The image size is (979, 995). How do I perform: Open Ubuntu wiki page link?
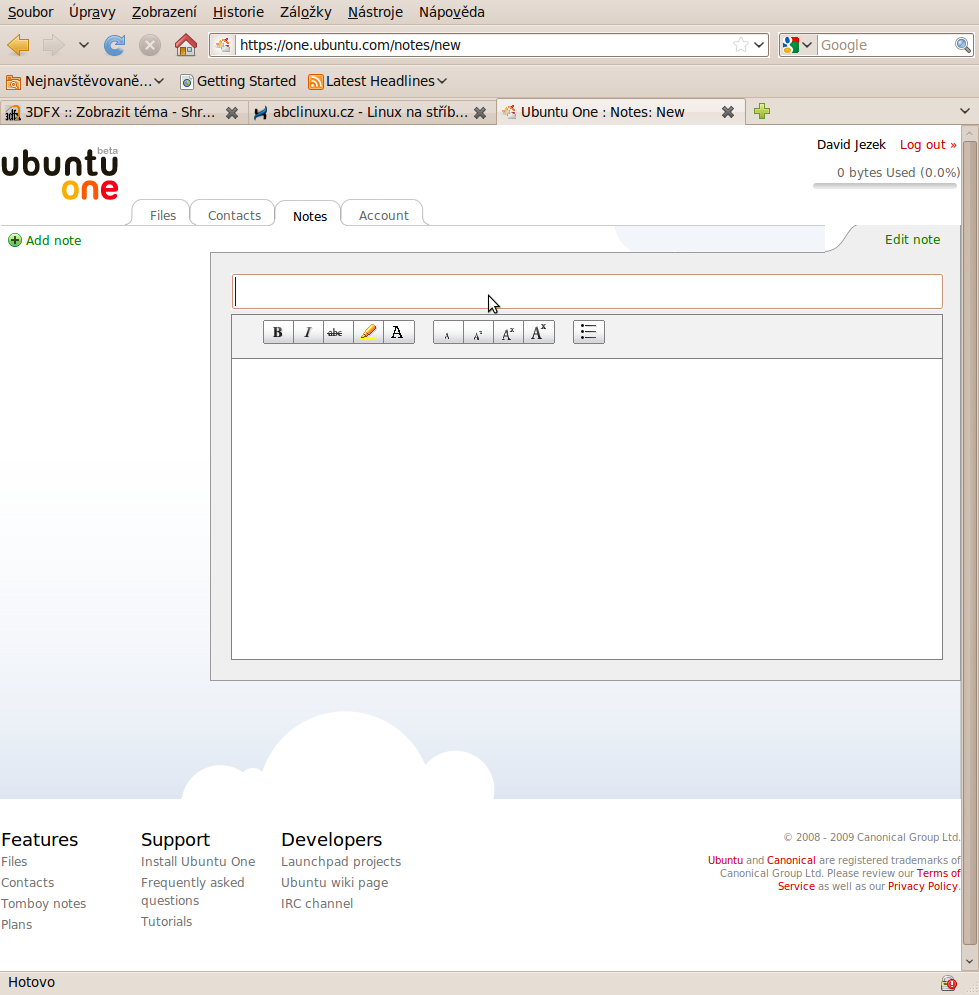(334, 883)
